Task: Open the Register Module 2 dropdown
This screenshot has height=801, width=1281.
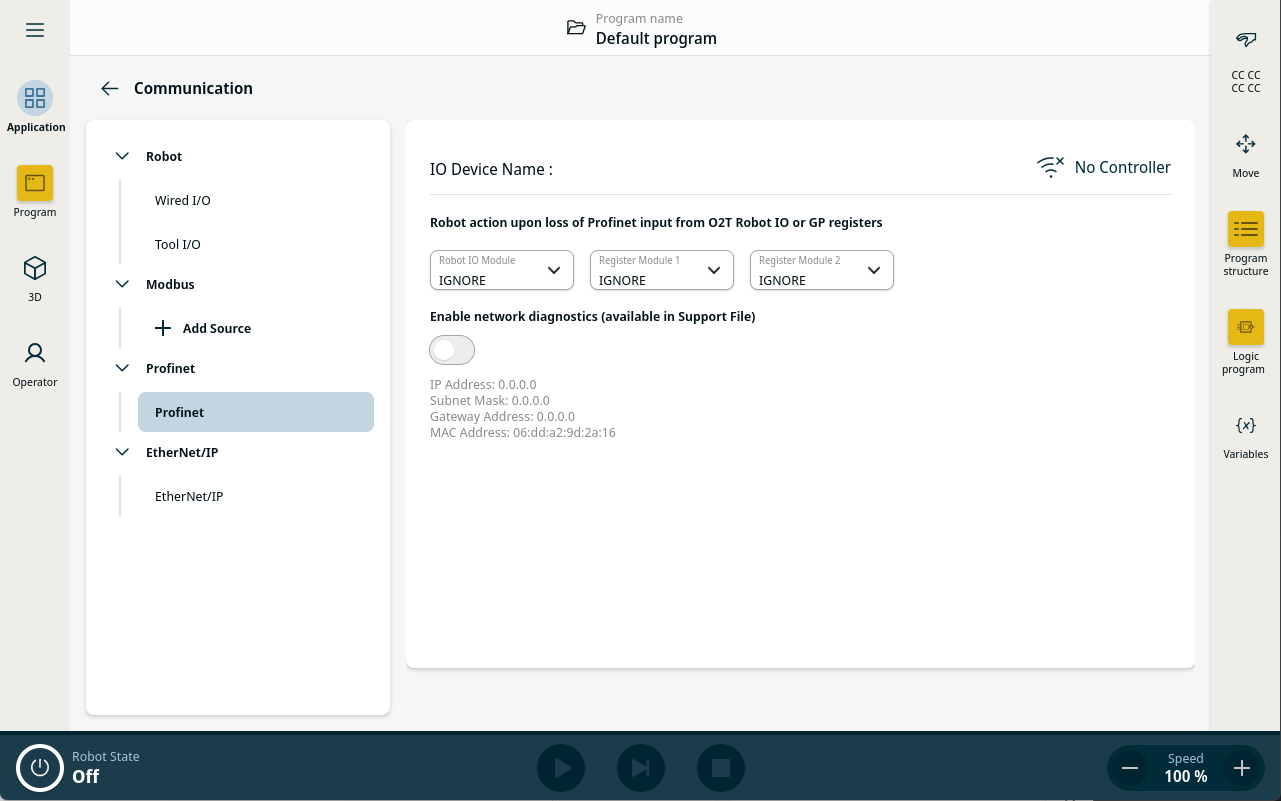Action: tap(821, 270)
